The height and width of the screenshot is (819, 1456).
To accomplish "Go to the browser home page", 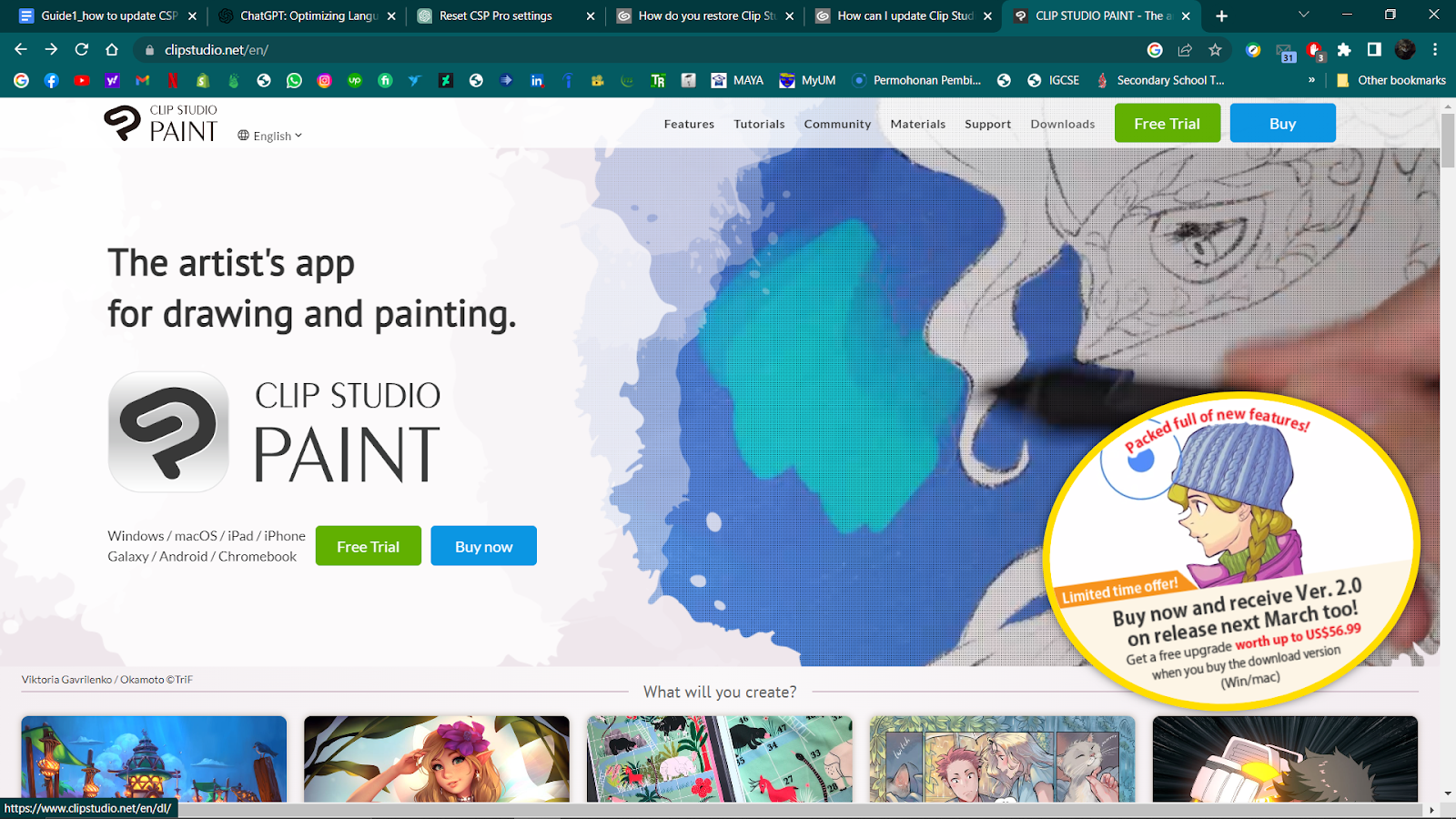I will [112, 49].
